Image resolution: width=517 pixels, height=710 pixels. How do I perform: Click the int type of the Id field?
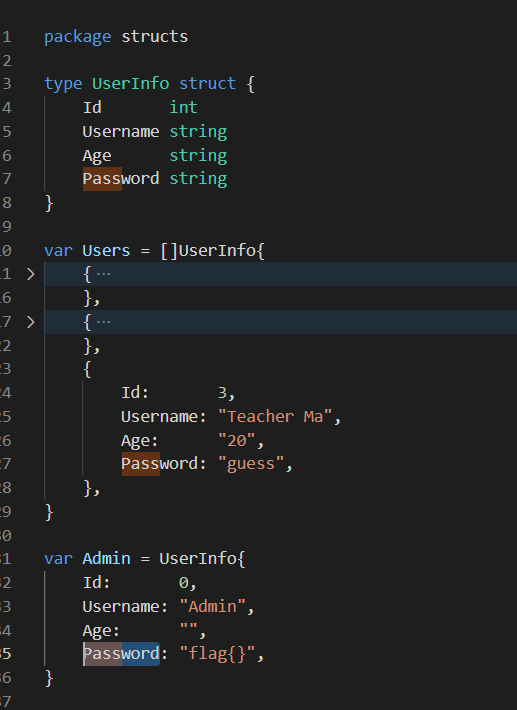tap(183, 107)
